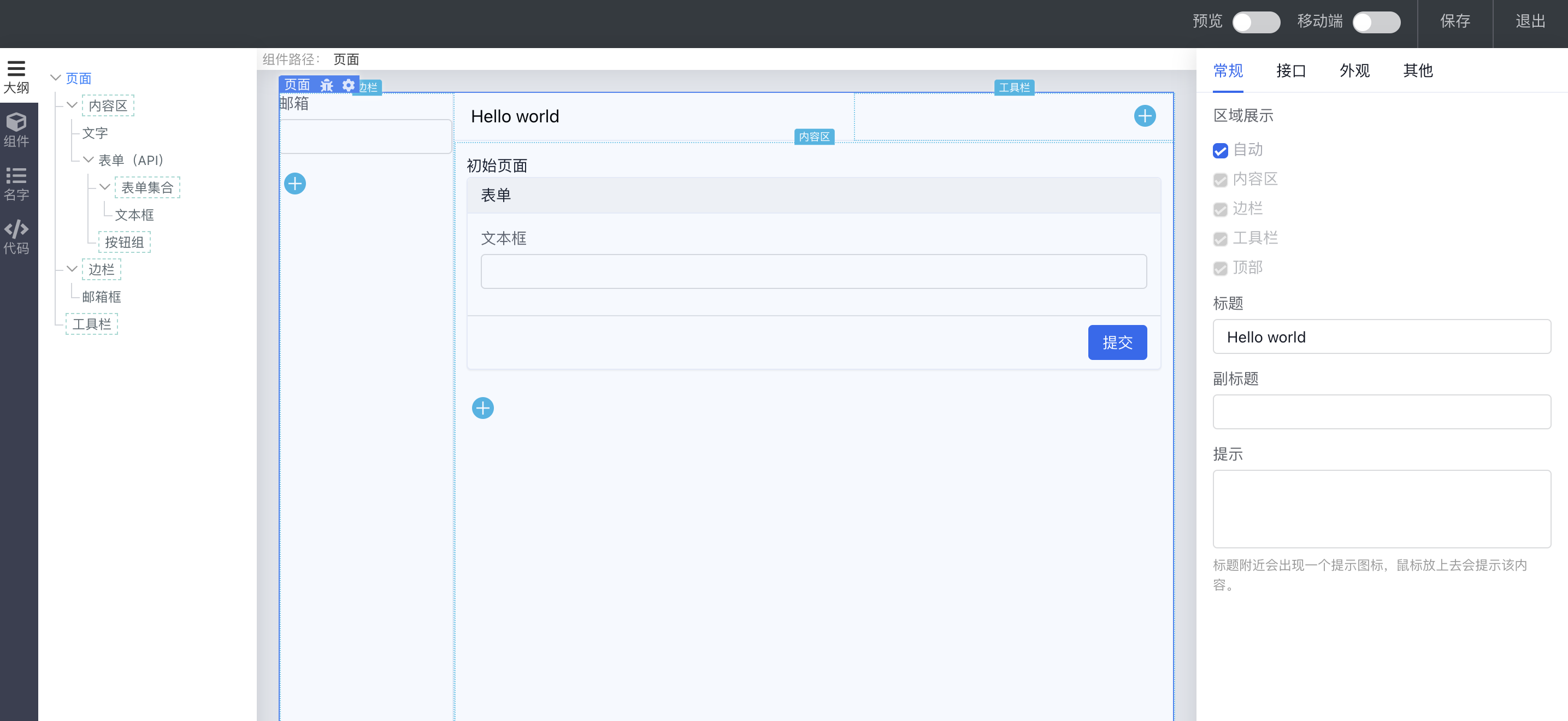Click the 提示 textarea
The image size is (1568, 721).
[x=1381, y=509]
